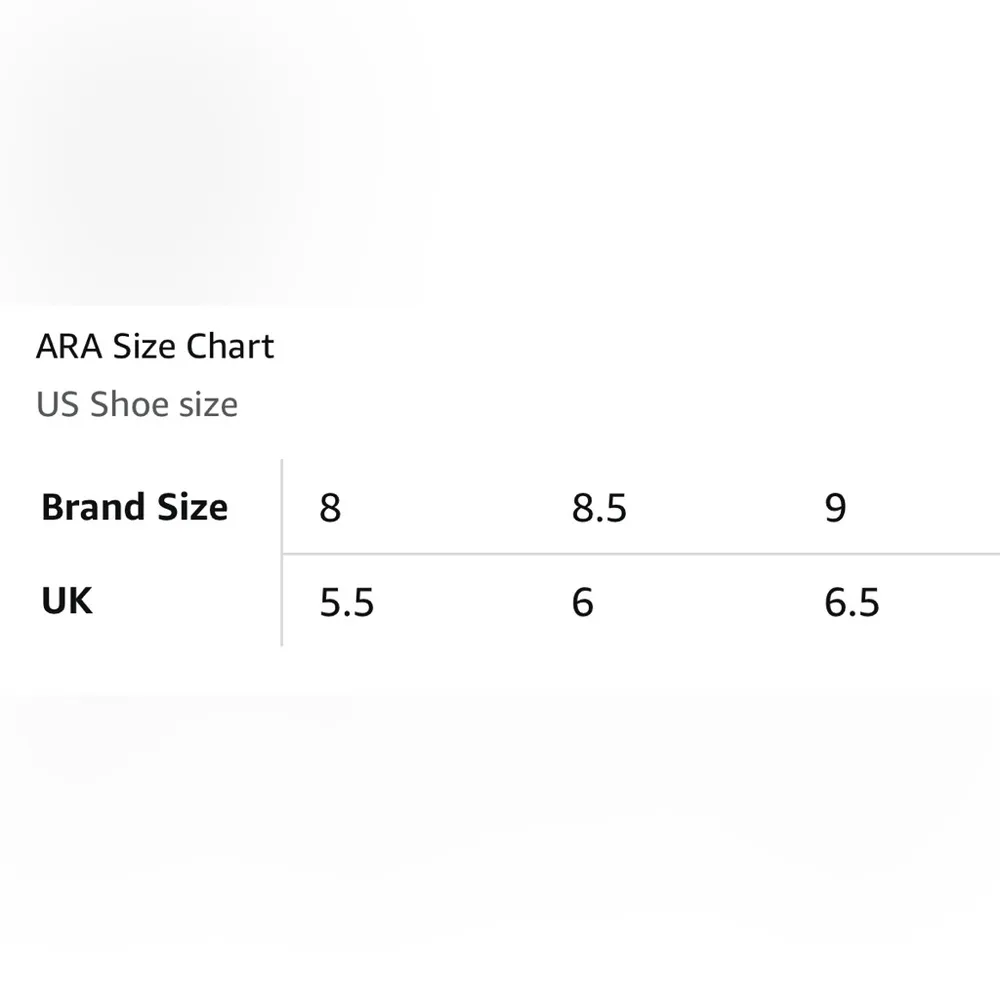Choose the UK size 6 cell
This screenshot has height=1000, width=1000.
(x=583, y=603)
